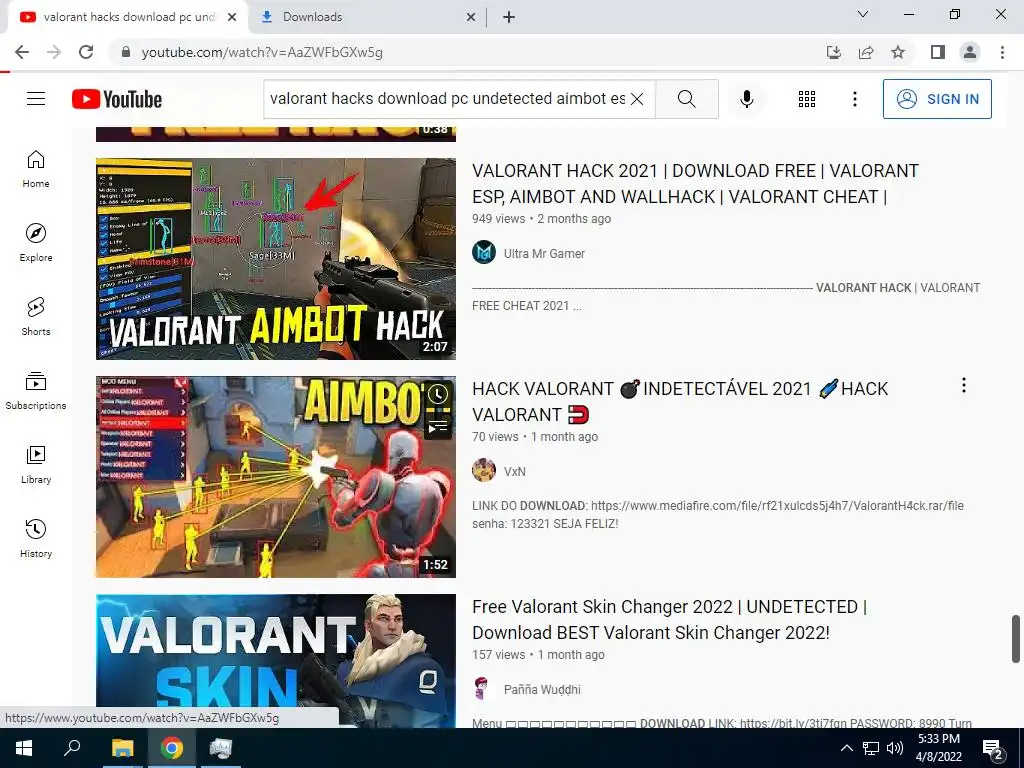
Task: Open YouTube settings three-dot menu
Action: 854,99
